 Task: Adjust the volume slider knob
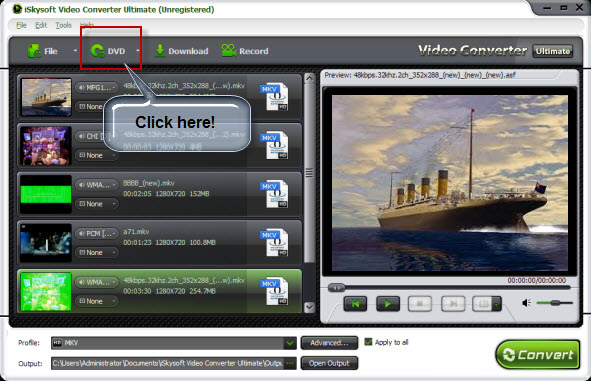coord(555,303)
